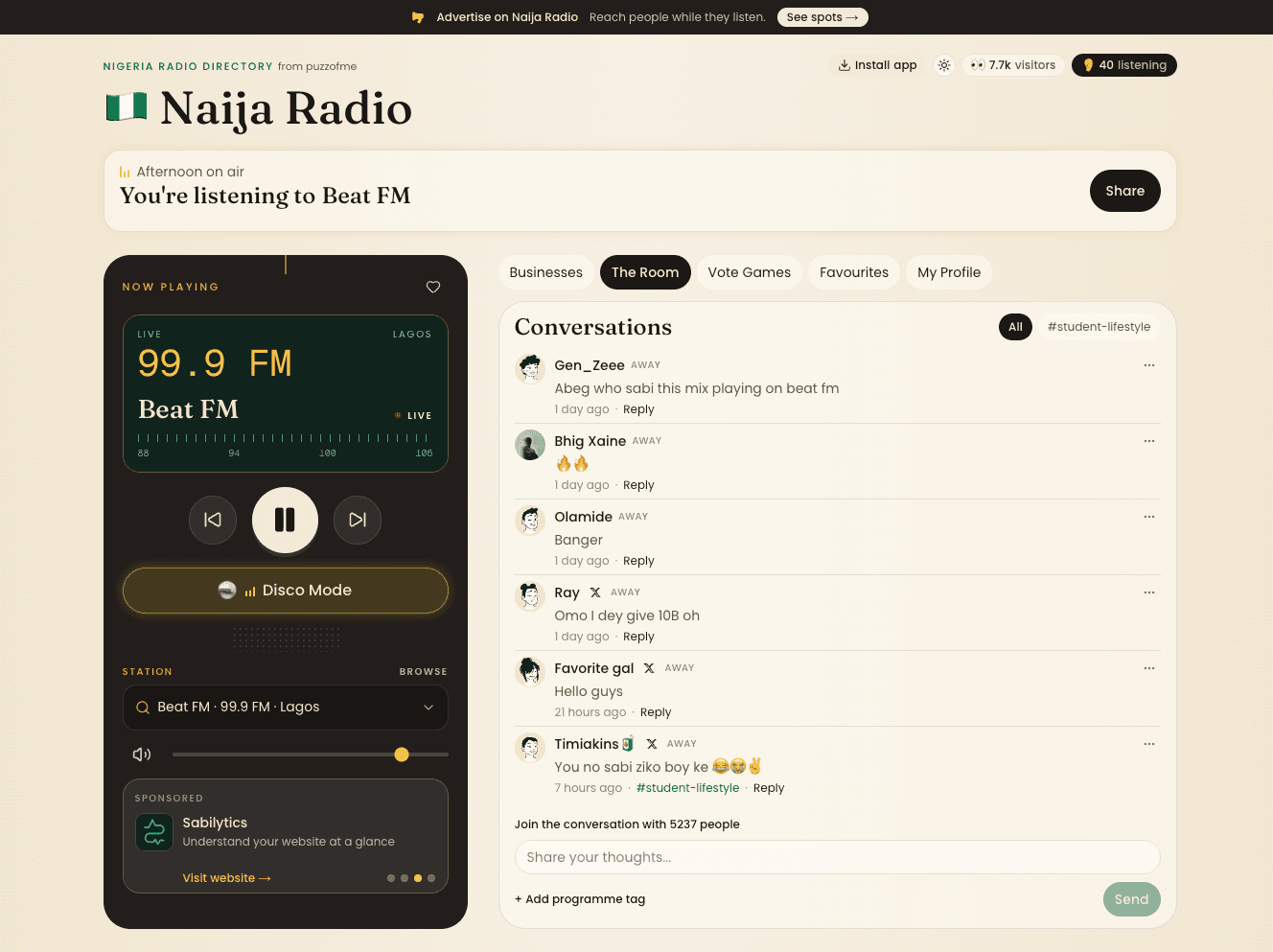Send the conversation message

(1132, 899)
